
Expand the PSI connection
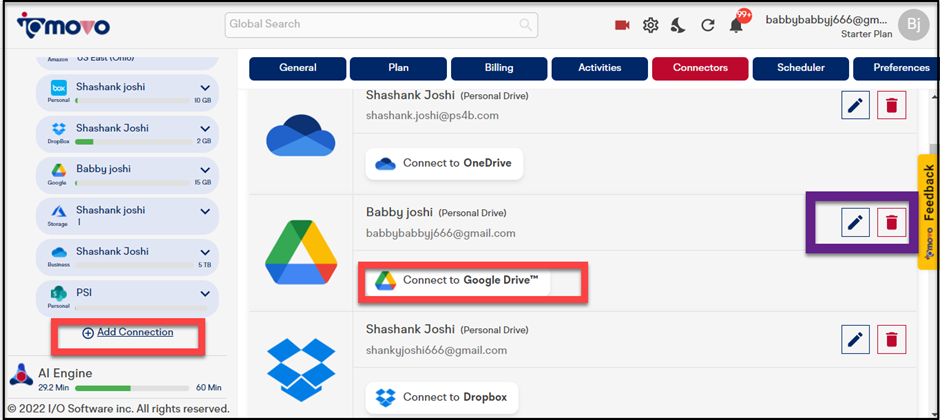pos(205,294)
